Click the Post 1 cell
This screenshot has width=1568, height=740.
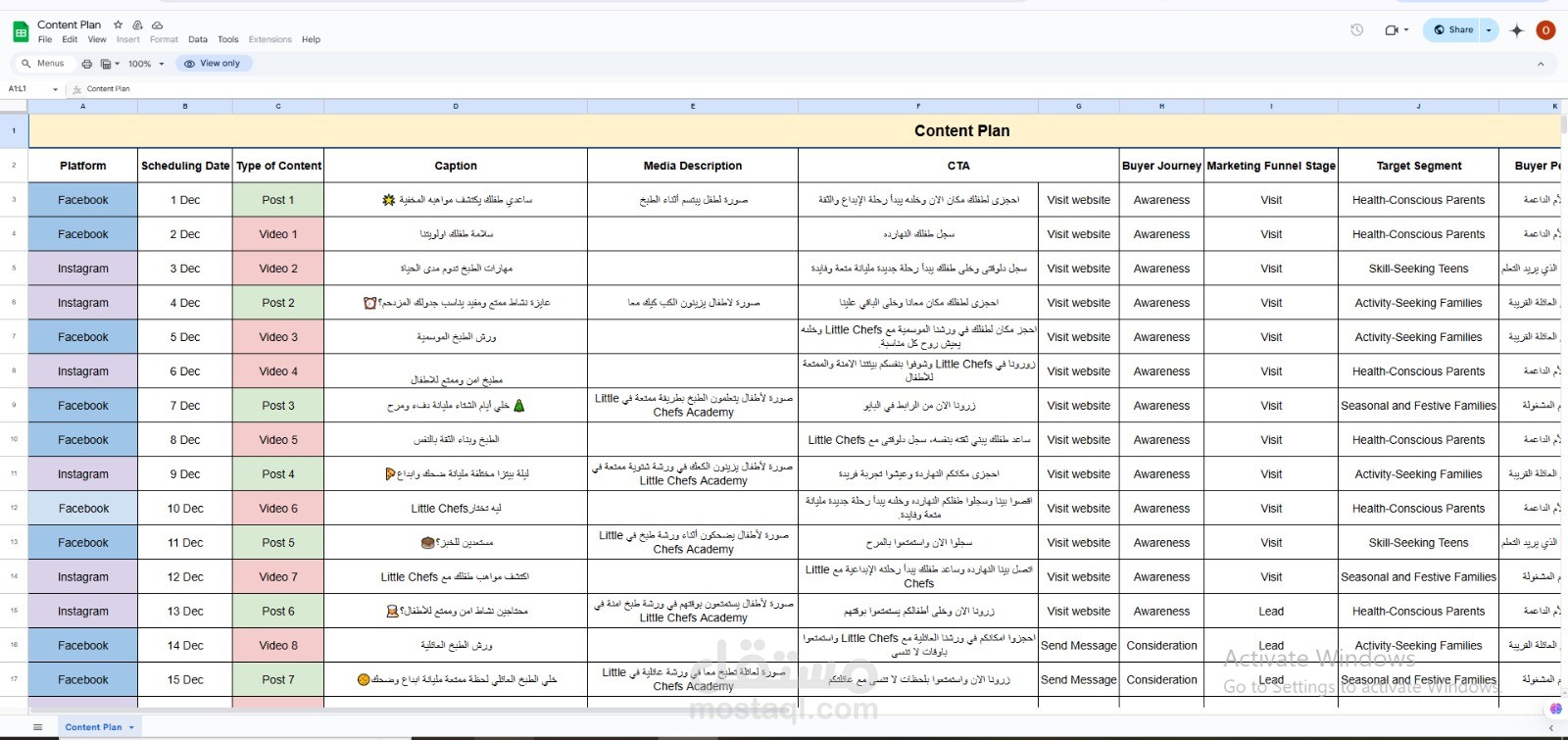[278, 200]
